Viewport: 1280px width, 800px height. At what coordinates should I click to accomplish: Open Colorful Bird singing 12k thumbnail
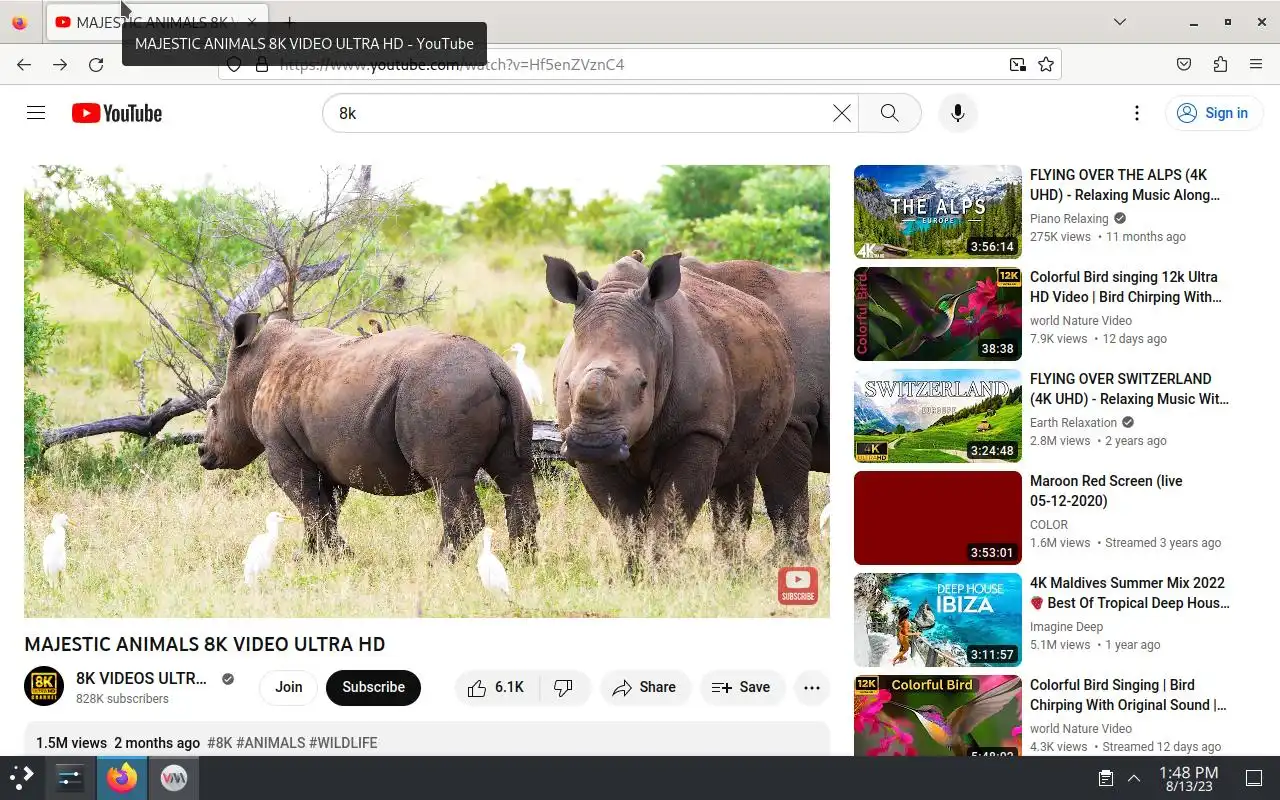[x=938, y=314]
